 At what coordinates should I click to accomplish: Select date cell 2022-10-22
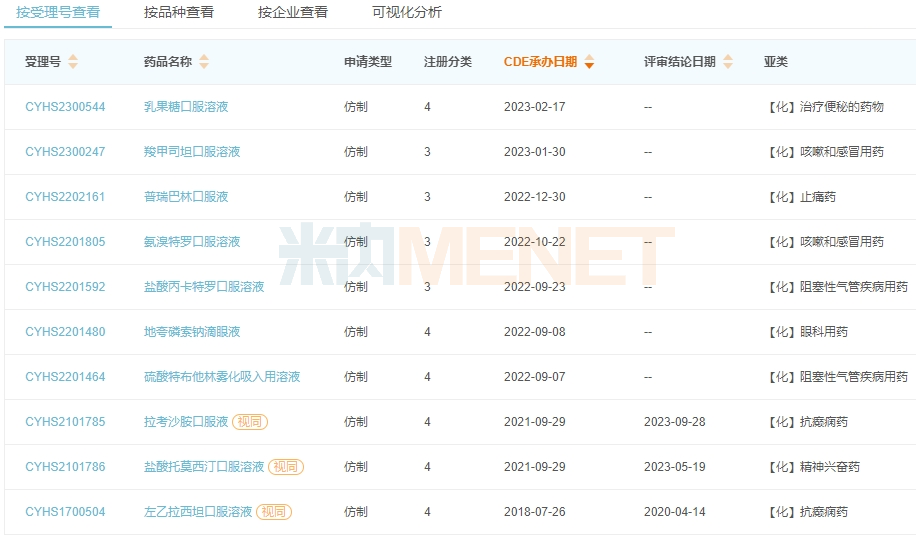point(535,242)
